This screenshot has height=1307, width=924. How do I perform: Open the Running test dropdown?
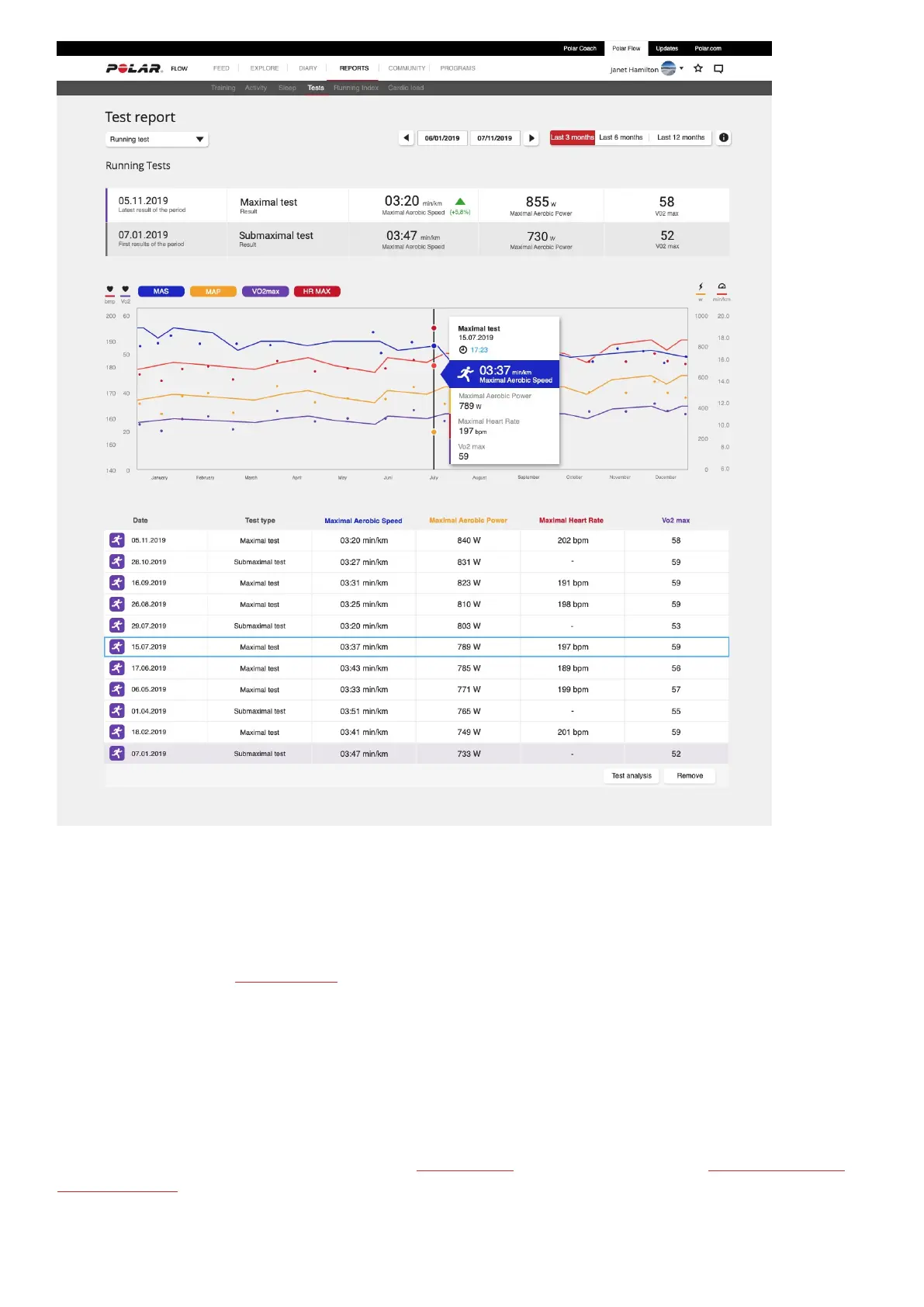(157, 140)
